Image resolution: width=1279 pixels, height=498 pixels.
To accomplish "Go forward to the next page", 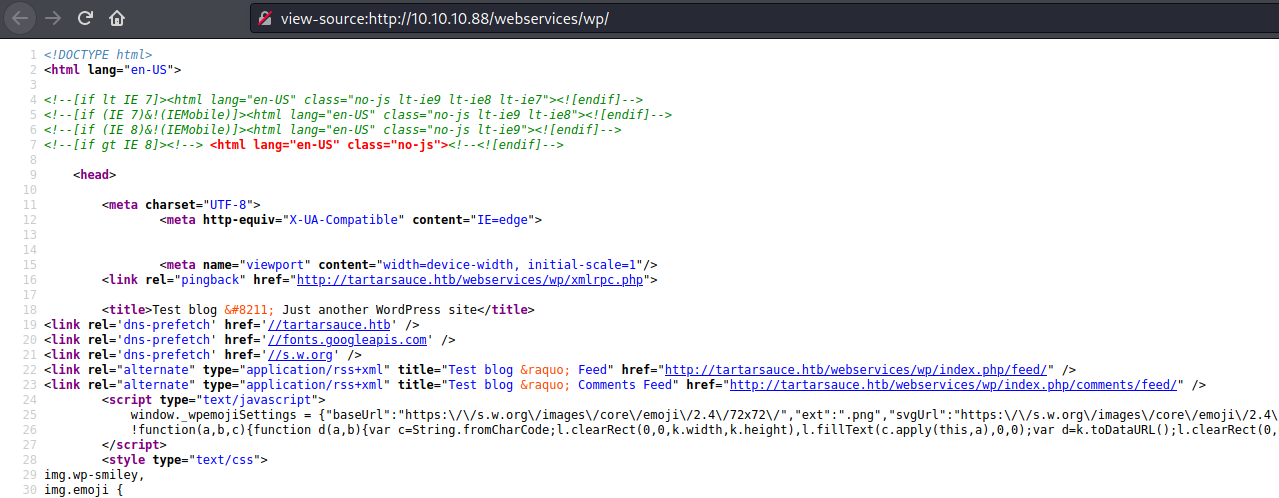I will tap(52, 18).
